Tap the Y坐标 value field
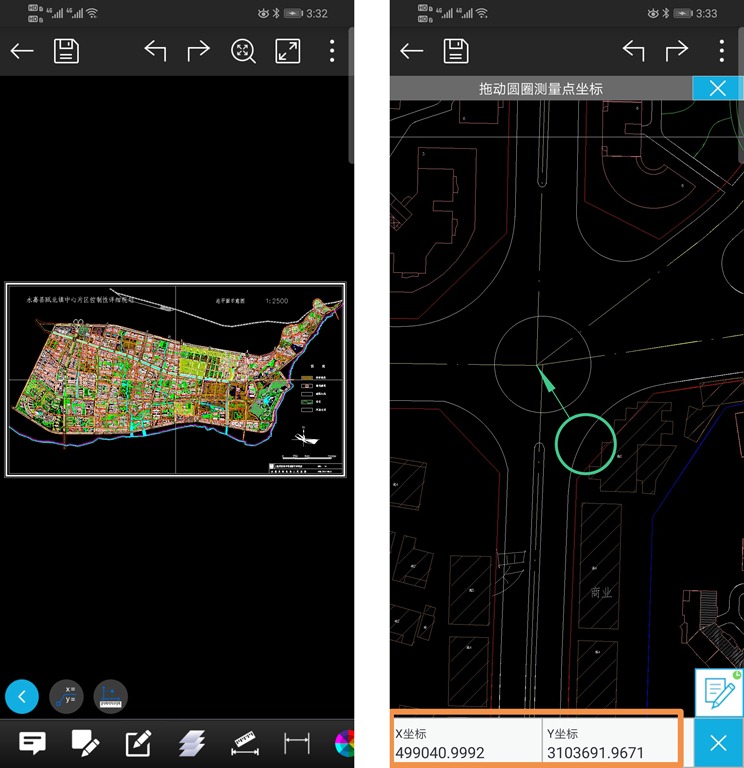The width and height of the screenshot is (744, 768). pos(611,742)
